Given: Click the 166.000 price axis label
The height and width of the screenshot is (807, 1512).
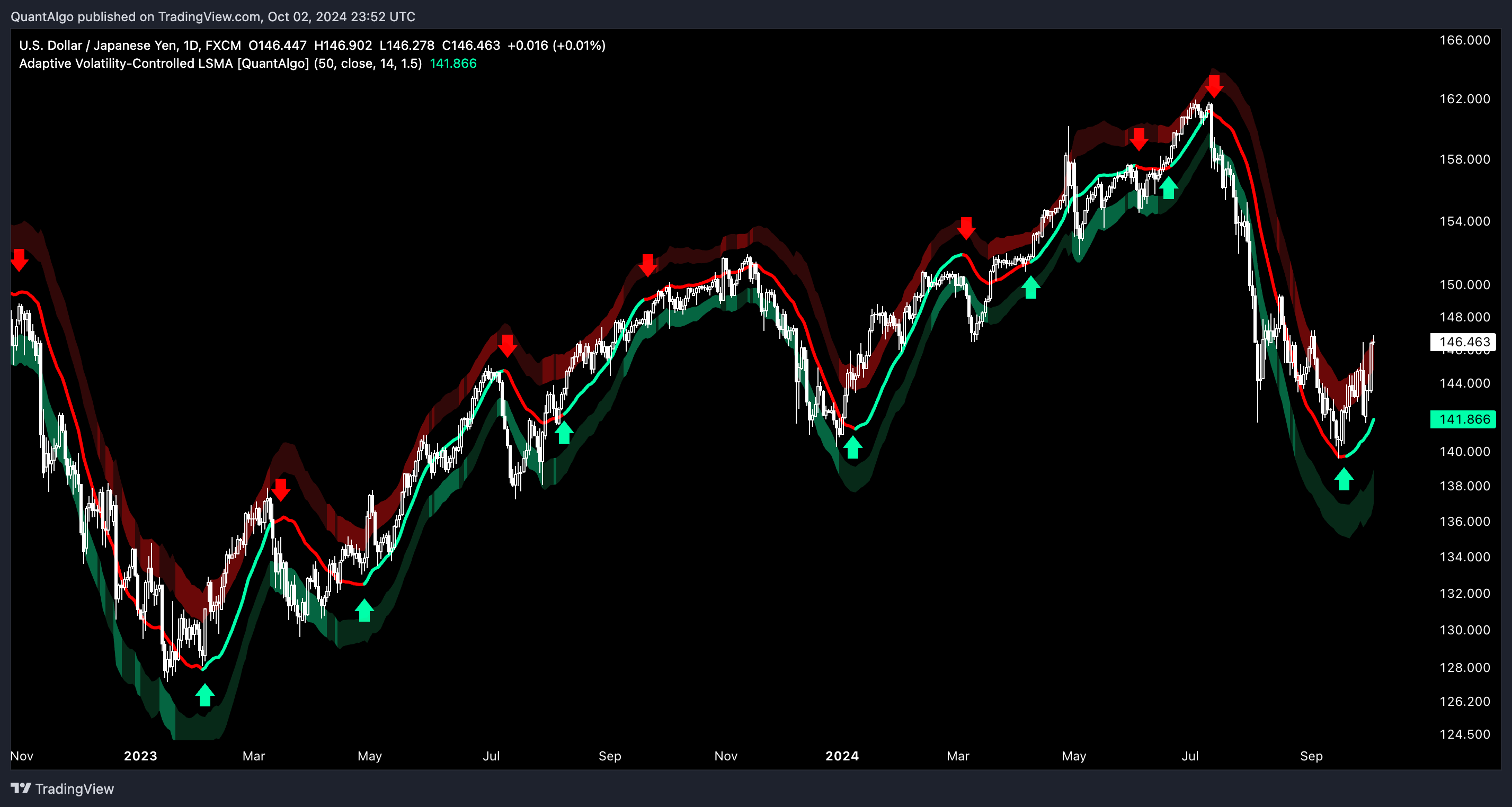Looking at the screenshot, I should point(1464,40).
